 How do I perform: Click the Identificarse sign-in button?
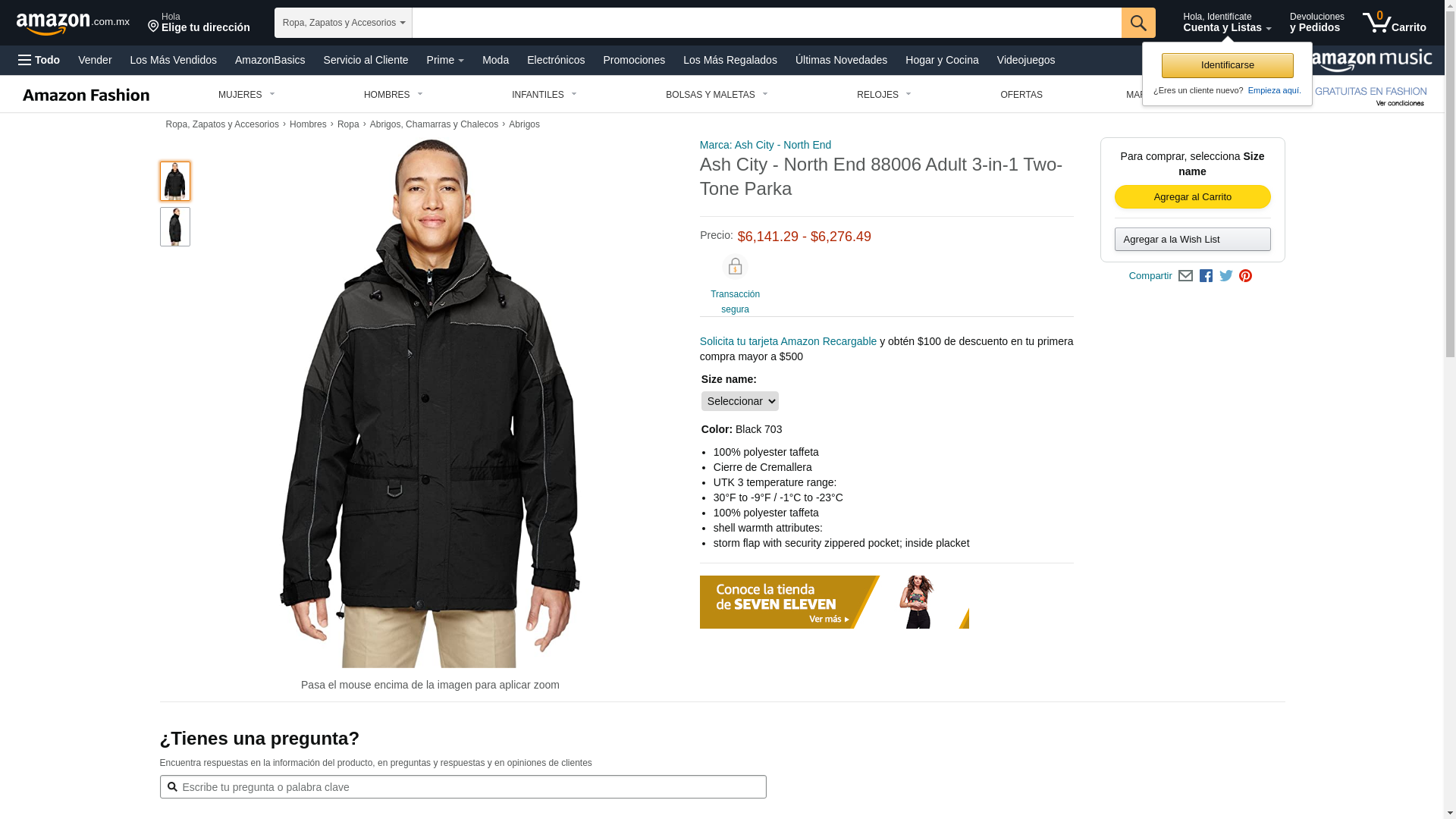click(x=1227, y=65)
